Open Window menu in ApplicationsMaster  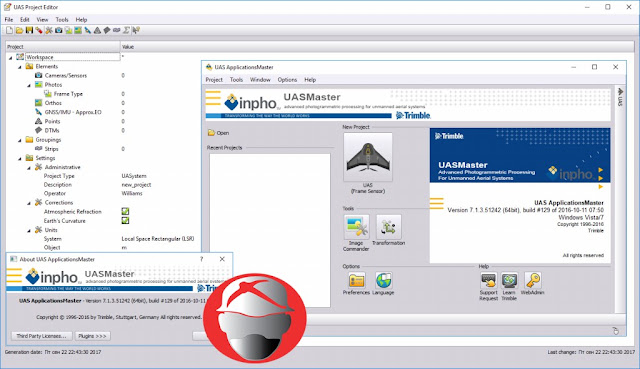click(260, 80)
